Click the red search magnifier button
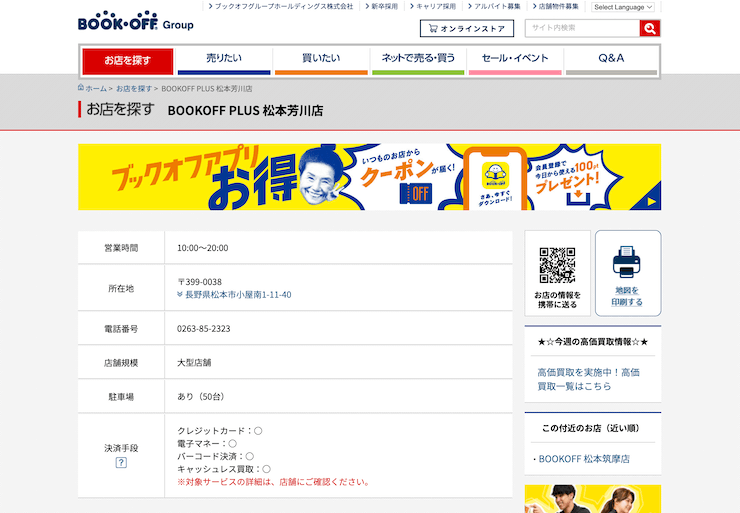This screenshot has width=740, height=513. click(x=649, y=28)
